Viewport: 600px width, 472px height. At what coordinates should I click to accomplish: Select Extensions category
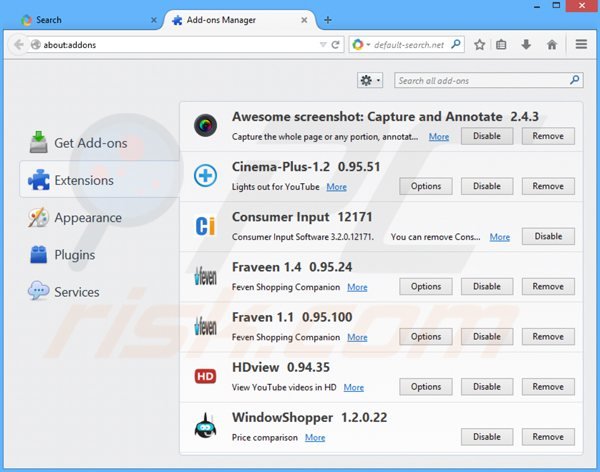[x=99, y=180]
